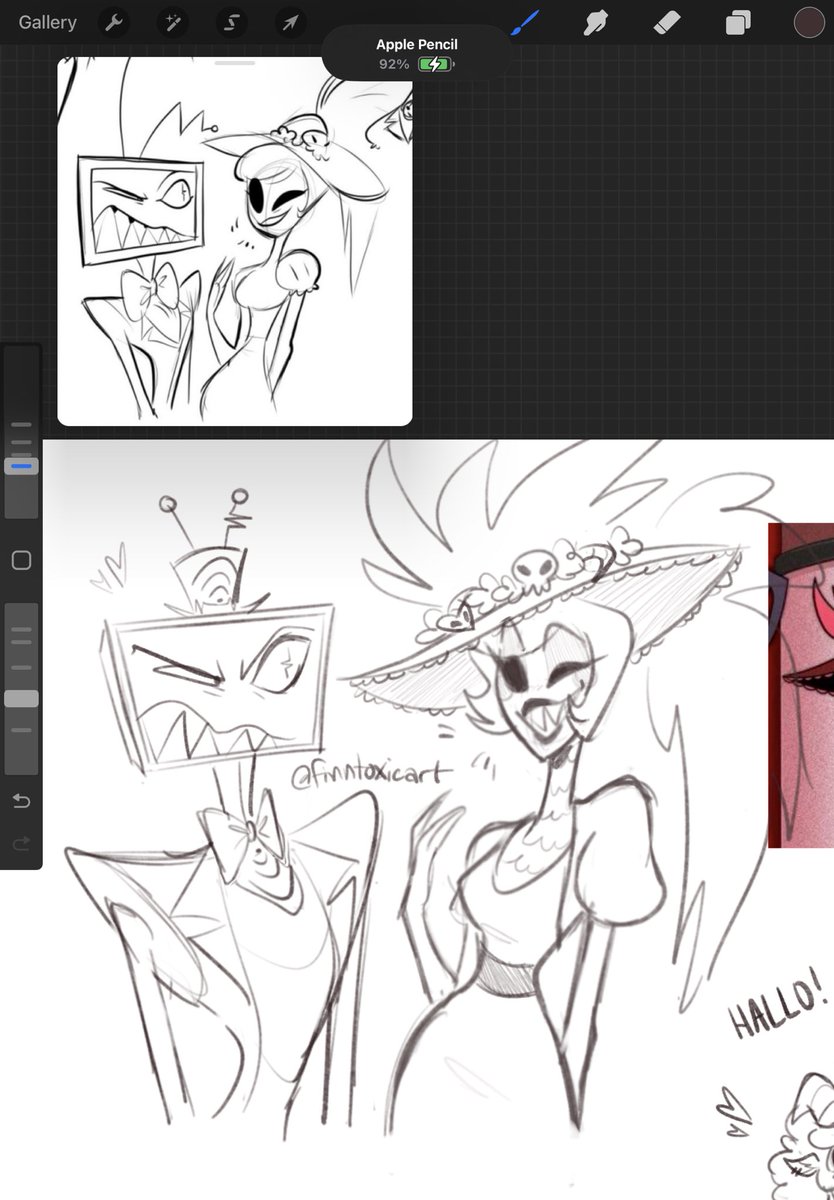Click the brush size slider handle
Viewport: 834px width, 1200px height.
click(x=21, y=466)
